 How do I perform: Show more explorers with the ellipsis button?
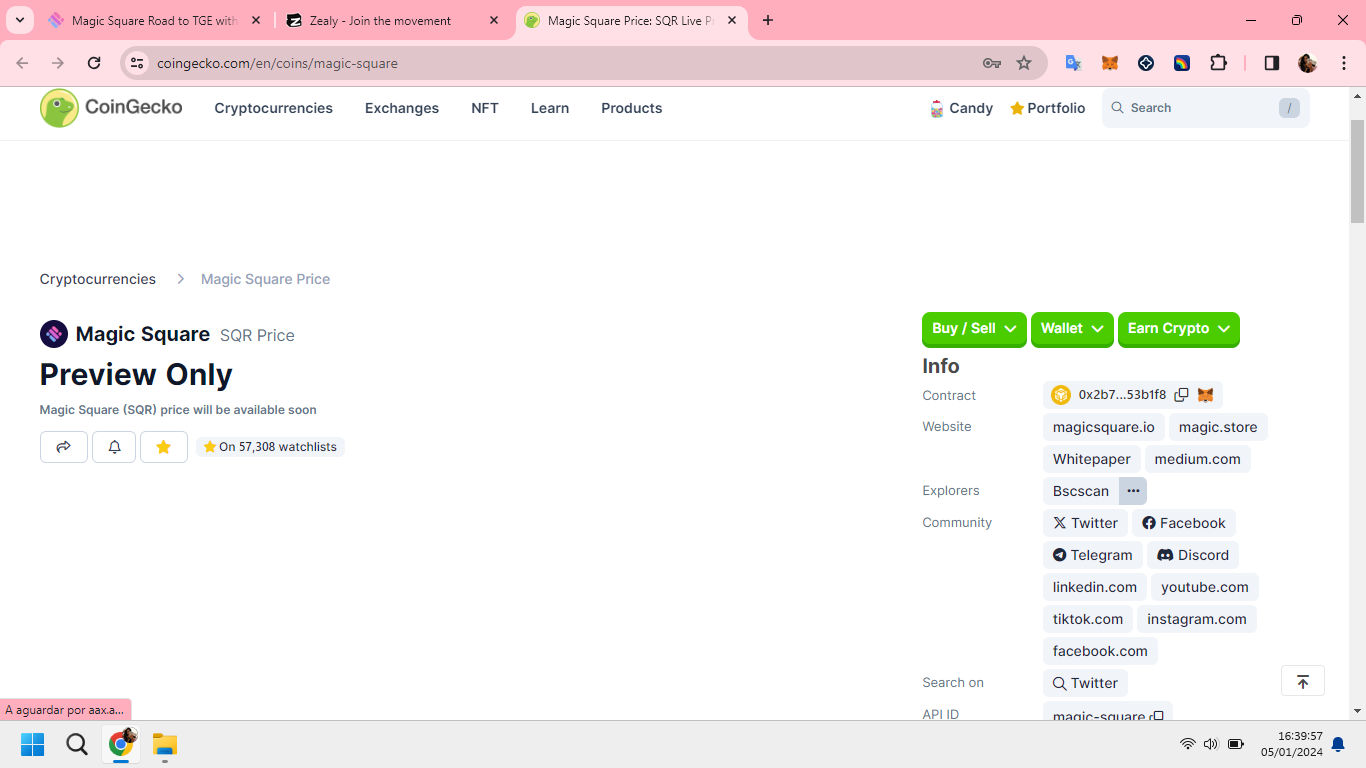(1133, 491)
